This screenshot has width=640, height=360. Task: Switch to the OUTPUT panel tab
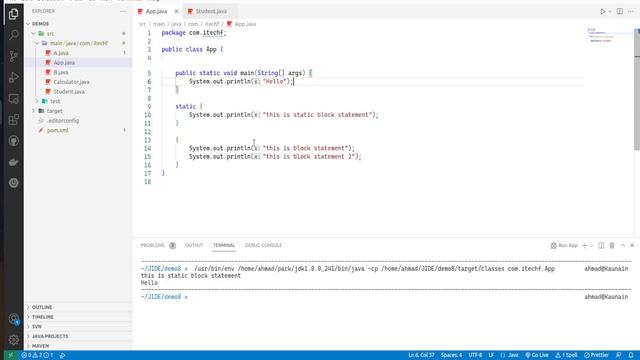194,245
